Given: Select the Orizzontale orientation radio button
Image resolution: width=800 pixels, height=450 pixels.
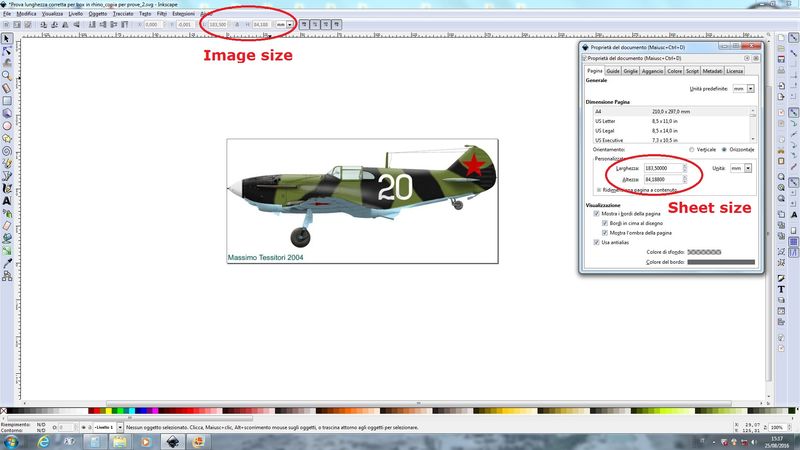Looking at the screenshot, I should point(724,149).
